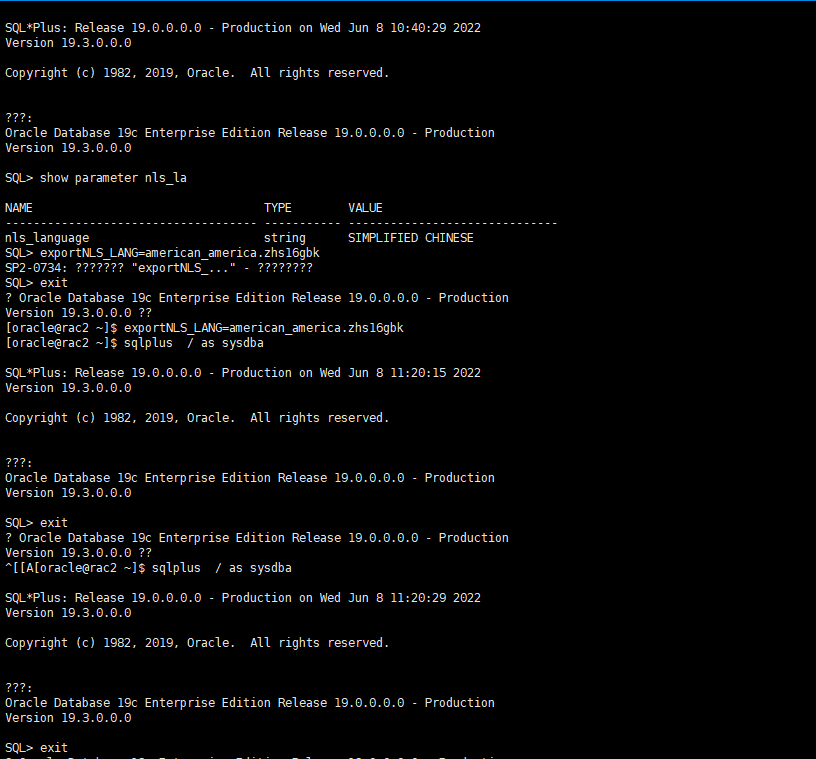Click the topmost 'SQL*Plus: Release' banner line

click(243, 28)
